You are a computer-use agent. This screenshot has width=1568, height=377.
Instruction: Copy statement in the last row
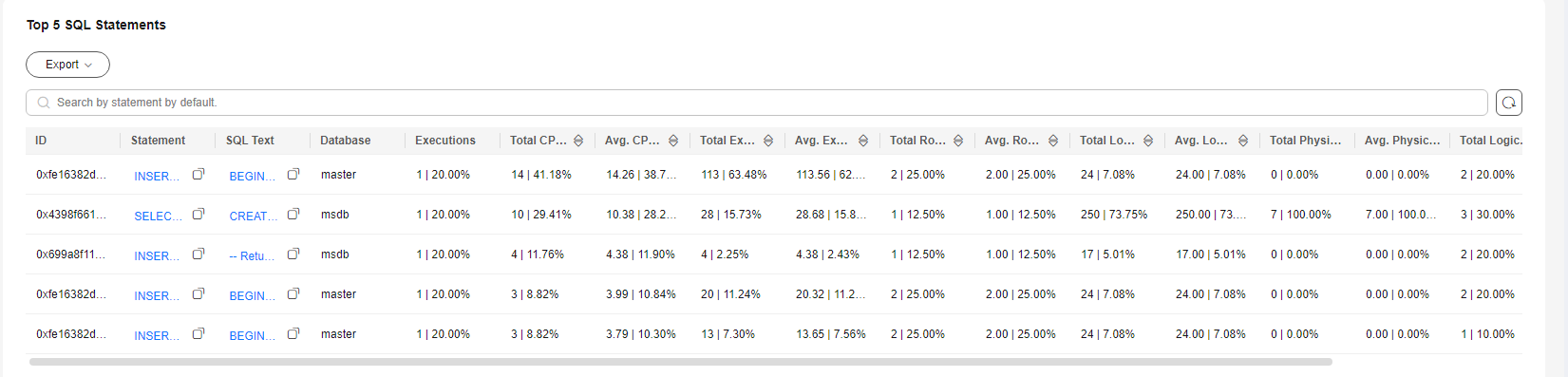198,334
